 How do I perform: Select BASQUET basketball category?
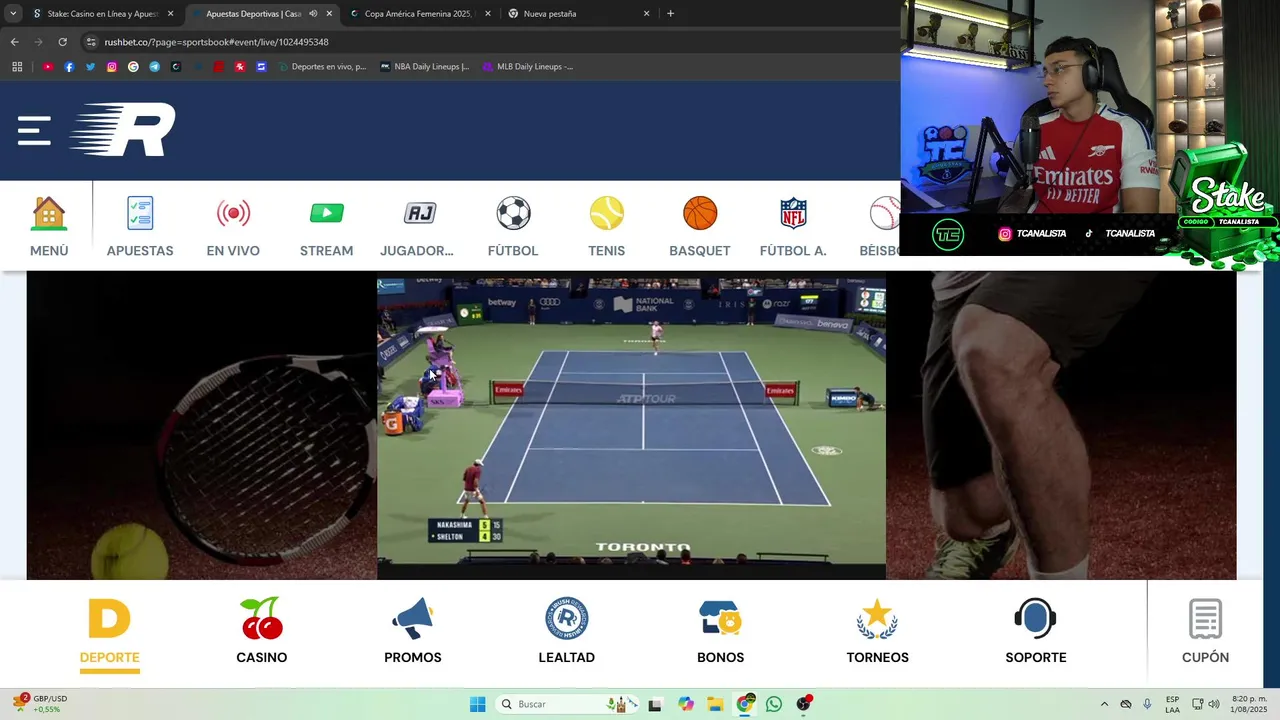click(700, 227)
